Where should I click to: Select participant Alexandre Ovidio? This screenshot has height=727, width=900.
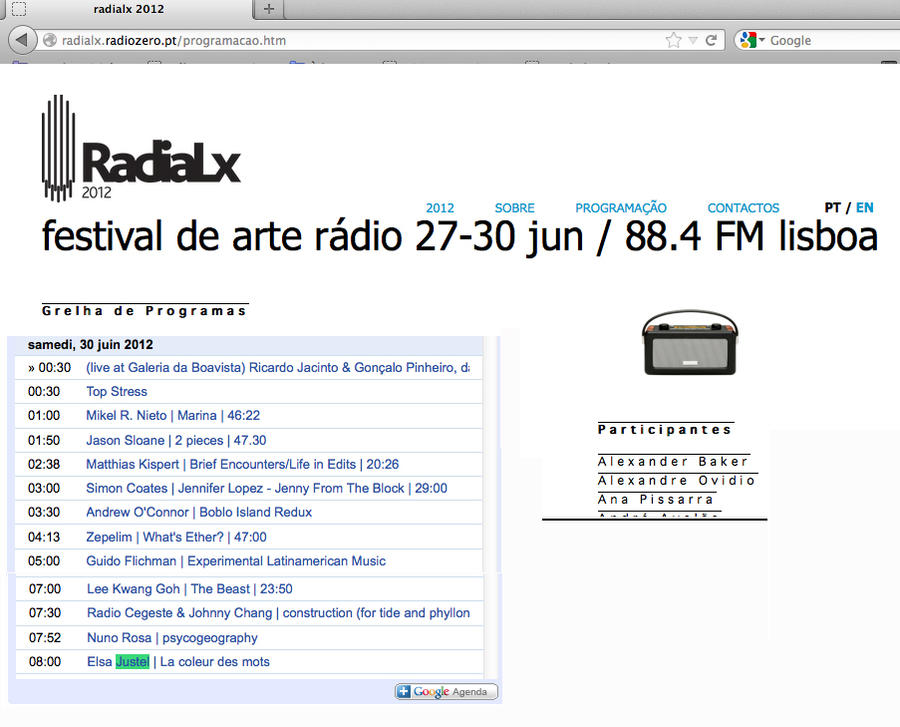676,480
